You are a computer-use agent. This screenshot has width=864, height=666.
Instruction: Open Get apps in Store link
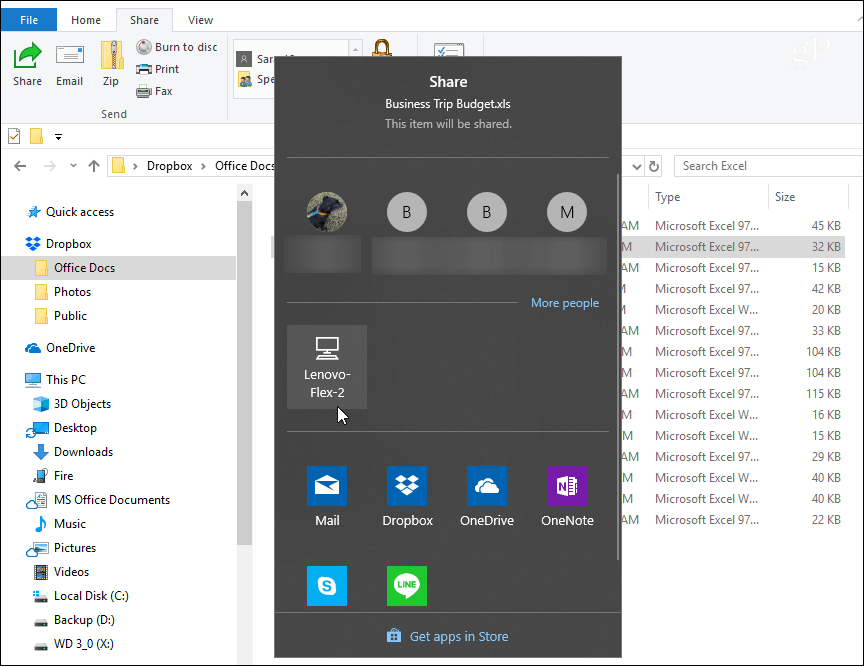(447, 636)
